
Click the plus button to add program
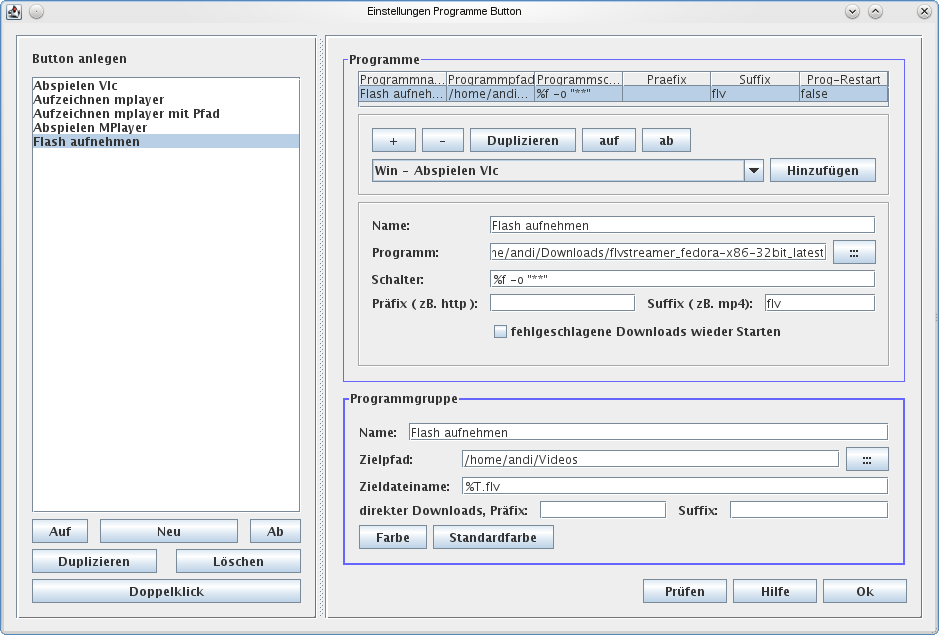[x=392, y=140]
